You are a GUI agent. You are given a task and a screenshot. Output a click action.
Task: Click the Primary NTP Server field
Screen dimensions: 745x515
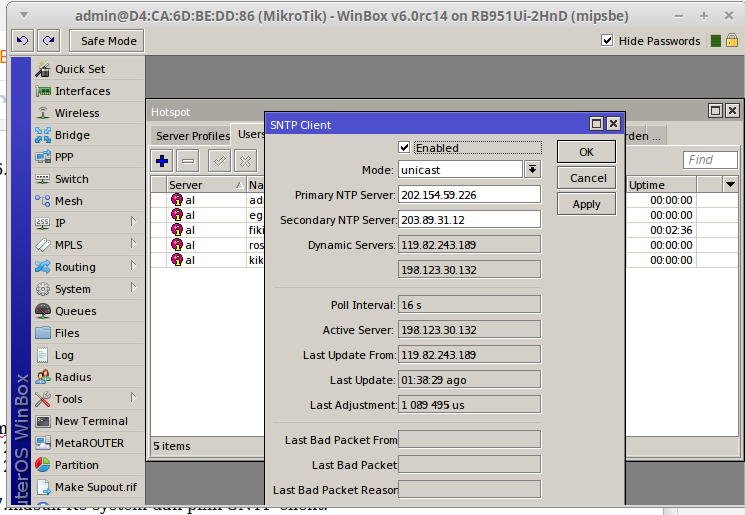click(469, 195)
